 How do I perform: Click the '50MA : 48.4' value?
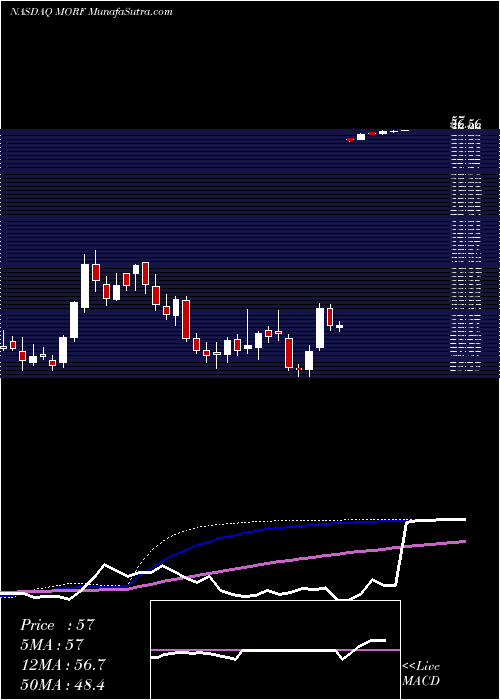[x=62, y=684]
